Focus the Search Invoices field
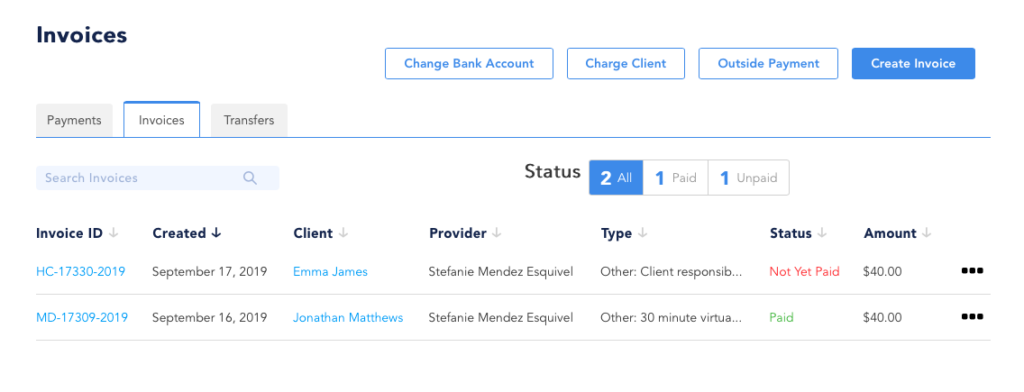The width and height of the screenshot is (1024, 392). [157, 178]
